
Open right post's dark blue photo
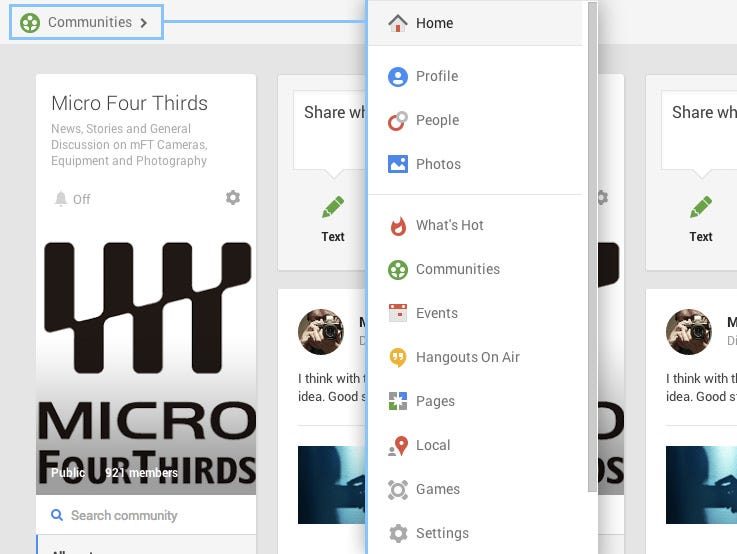pyautogui.click(x=701, y=485)
